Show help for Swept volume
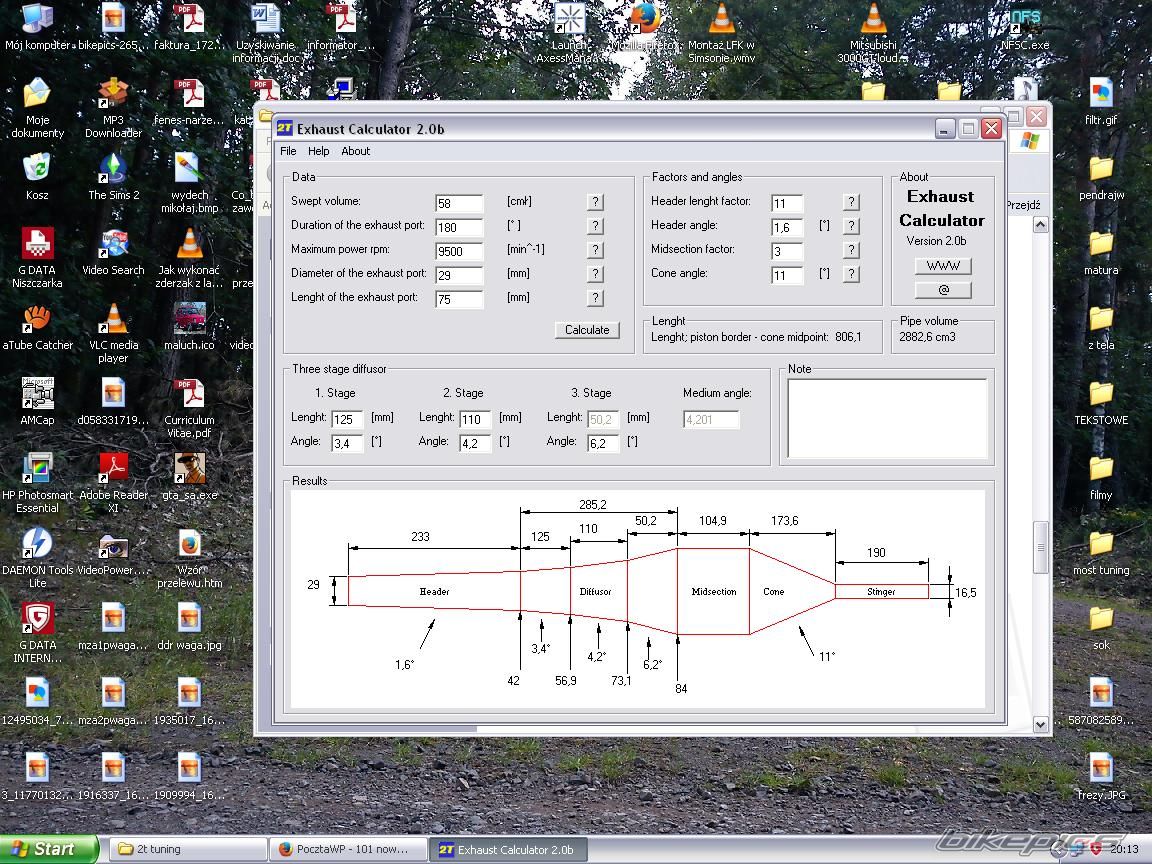 coord(595,202)
